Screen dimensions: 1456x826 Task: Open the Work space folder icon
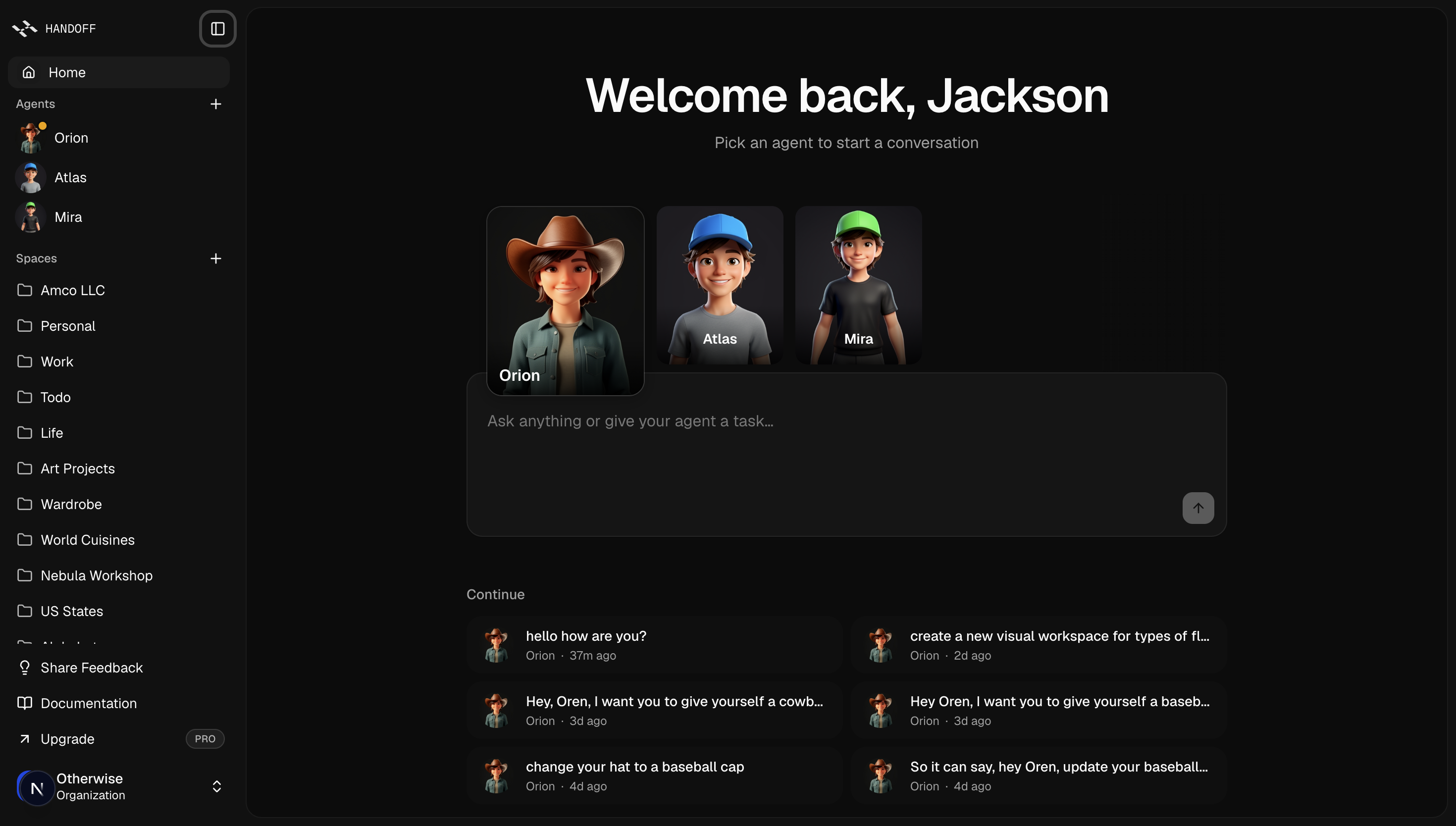point(24,361)
